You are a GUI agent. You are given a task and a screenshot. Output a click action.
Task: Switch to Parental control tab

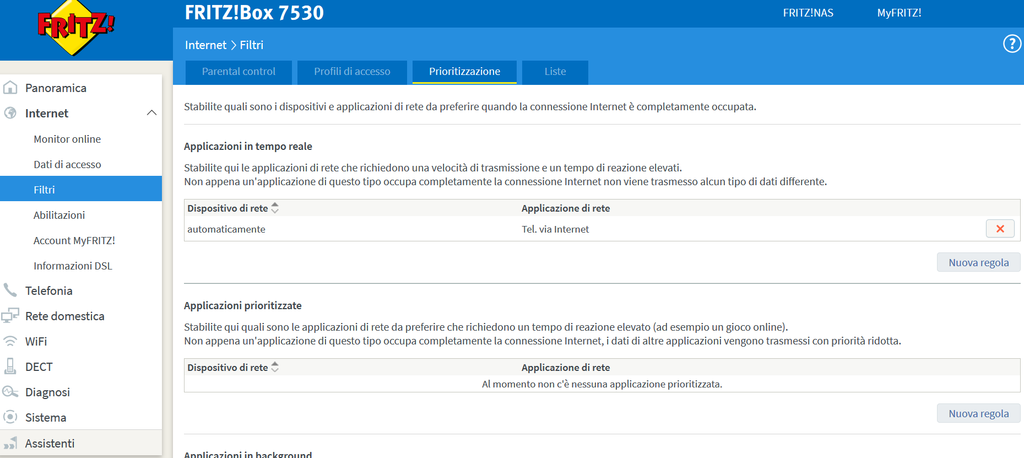click(x=238, y=72)
